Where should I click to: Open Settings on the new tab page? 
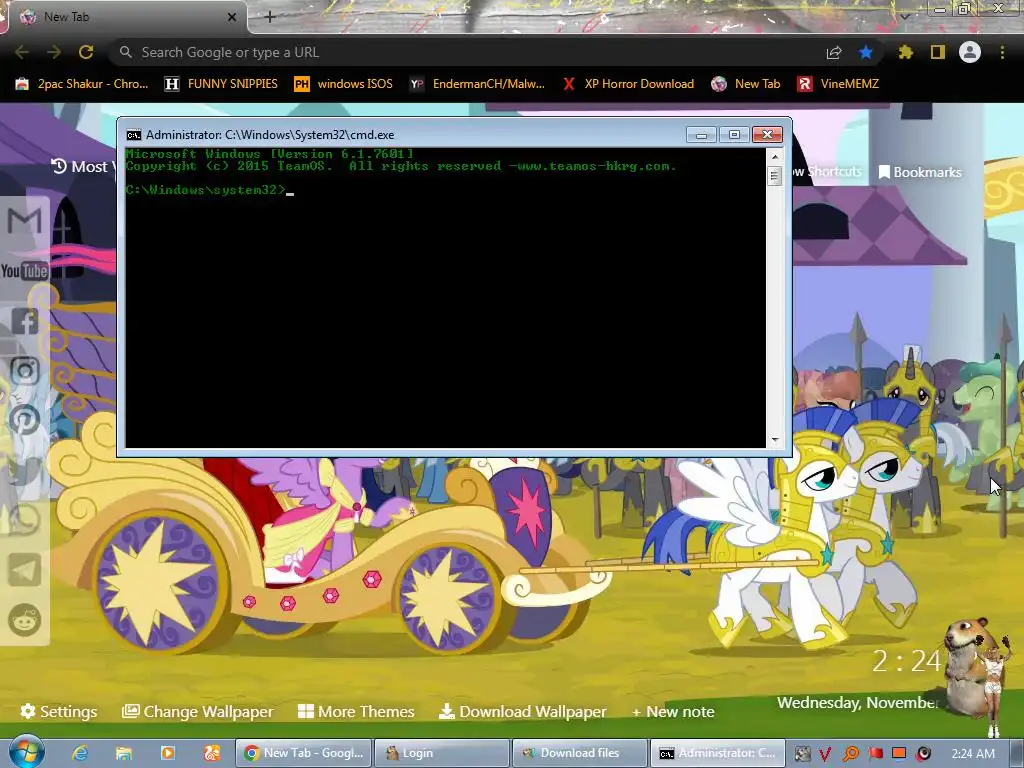(59, 711)
